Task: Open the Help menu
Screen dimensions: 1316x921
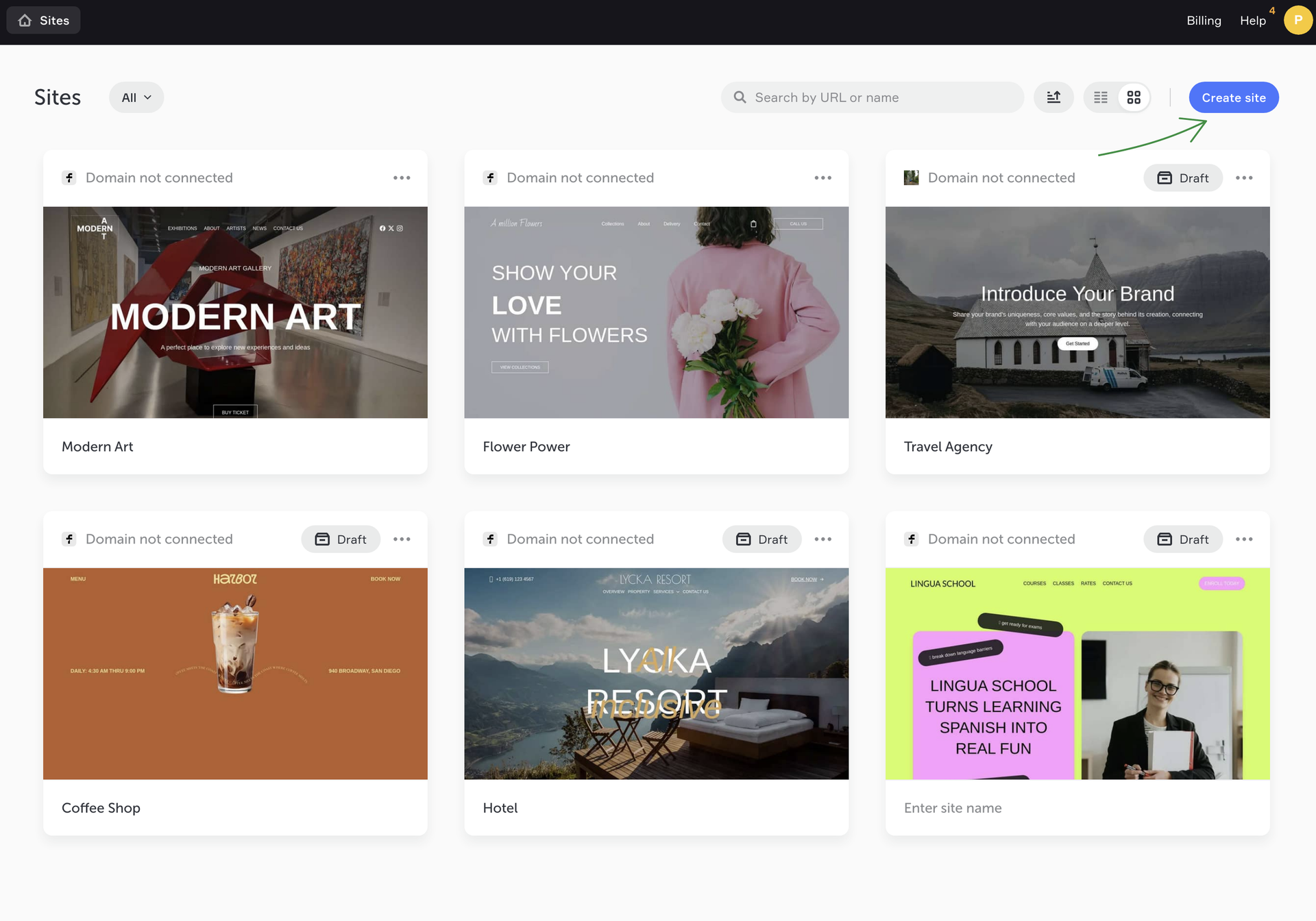Action: tap(1252, 21)
